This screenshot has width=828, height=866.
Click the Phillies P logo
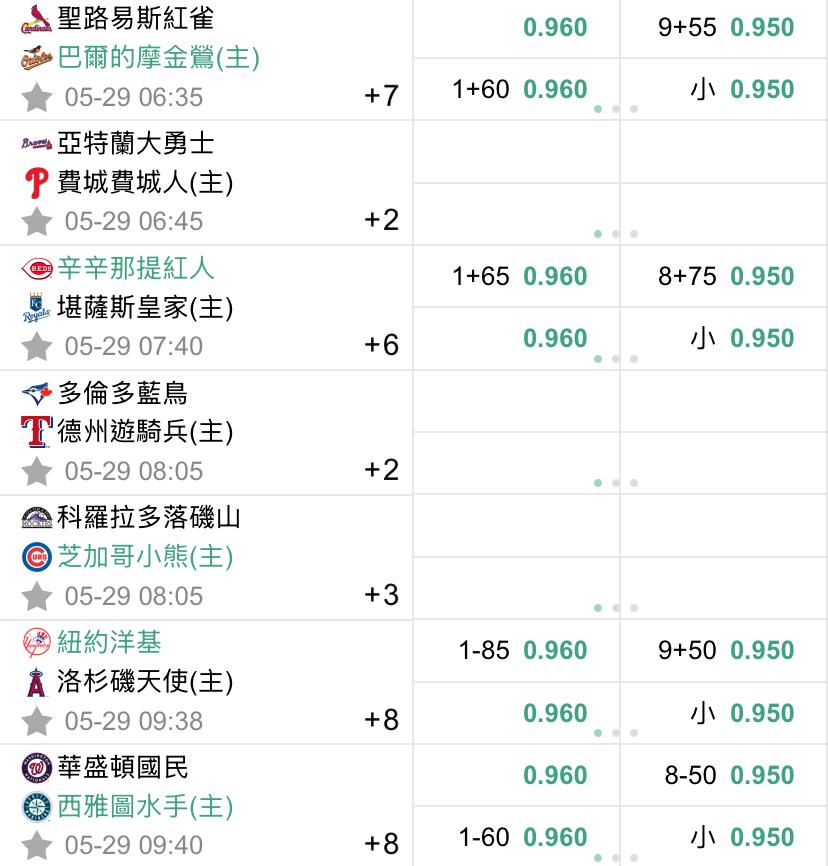tap(36, 183)
